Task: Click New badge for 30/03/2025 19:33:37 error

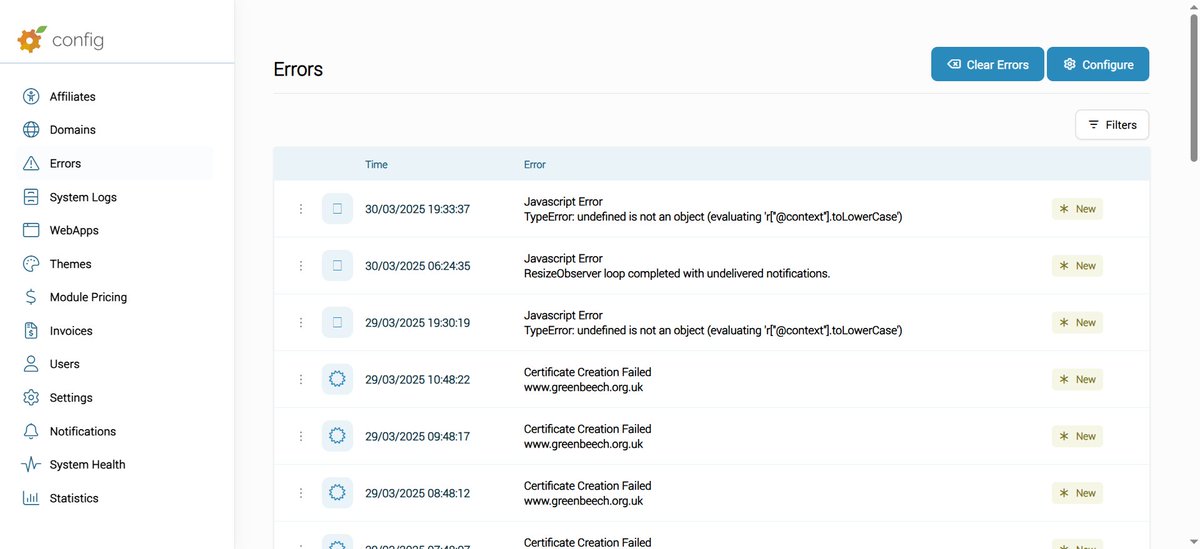Action: (1077, 209)
